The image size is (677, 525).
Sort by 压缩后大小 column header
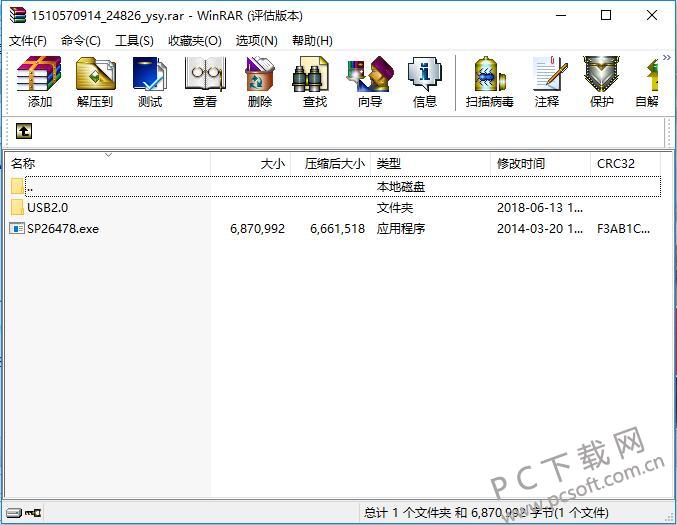[x=331, y=164]
